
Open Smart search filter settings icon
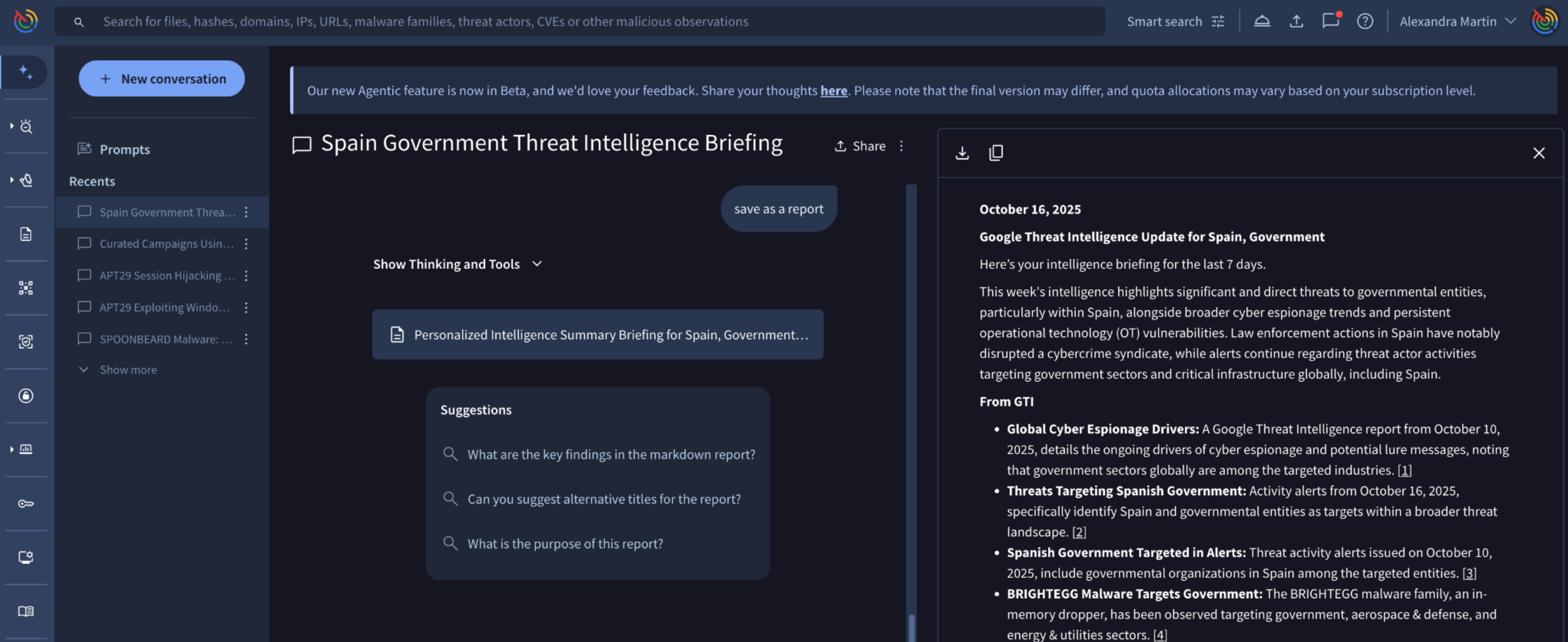[1218, 21]
